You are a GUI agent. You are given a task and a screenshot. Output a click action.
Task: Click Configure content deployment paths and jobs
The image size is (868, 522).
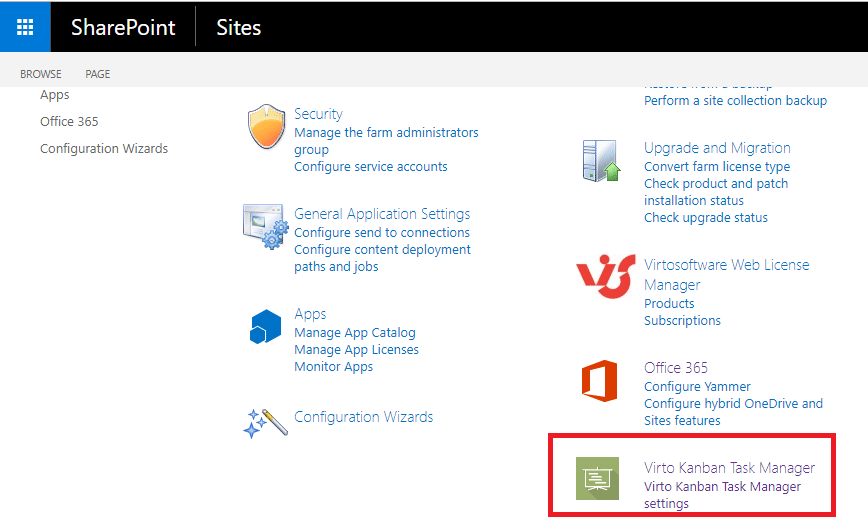pyautogui.click(x=383, y=258)
